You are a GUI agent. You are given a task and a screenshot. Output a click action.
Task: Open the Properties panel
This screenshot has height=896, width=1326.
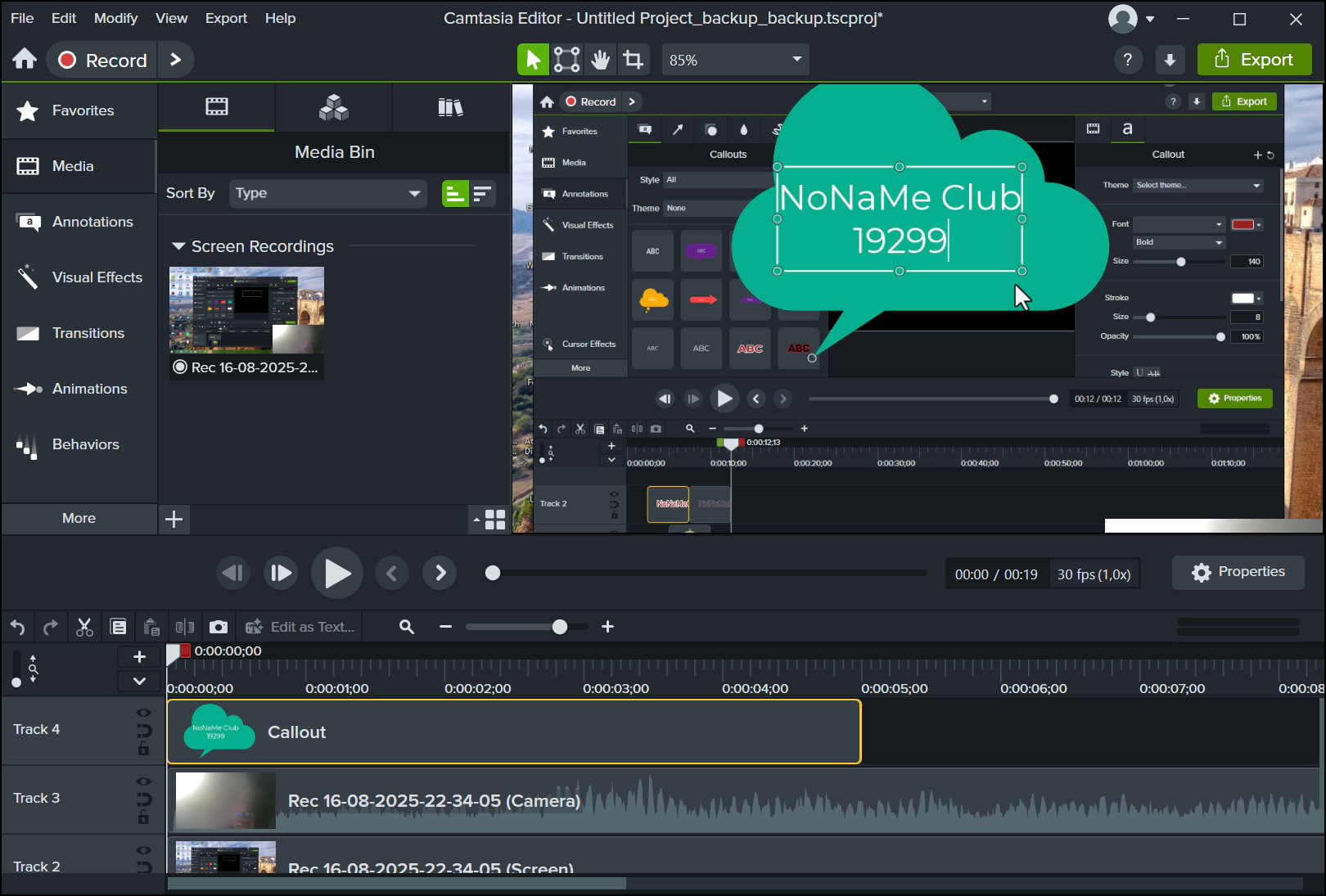click(1238, 572)
